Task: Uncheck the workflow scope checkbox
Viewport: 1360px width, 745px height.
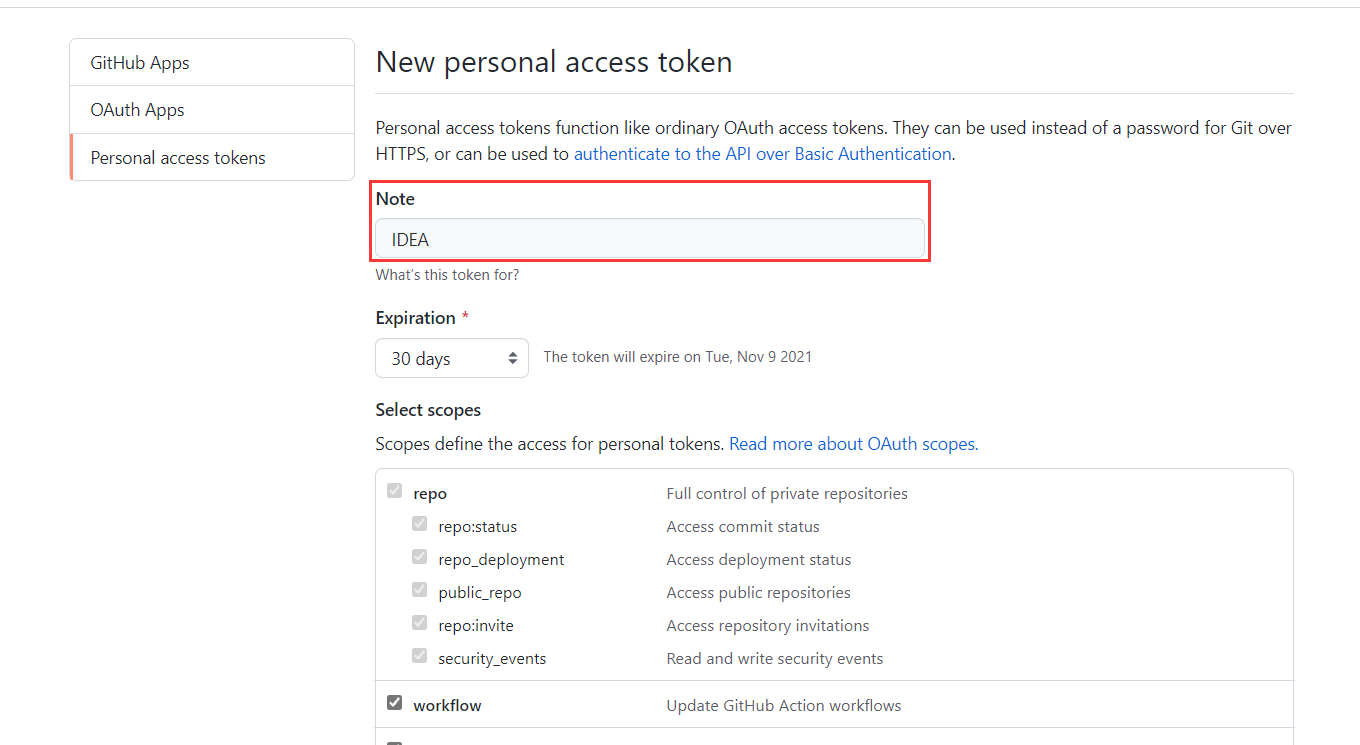Action: [395, 703]
